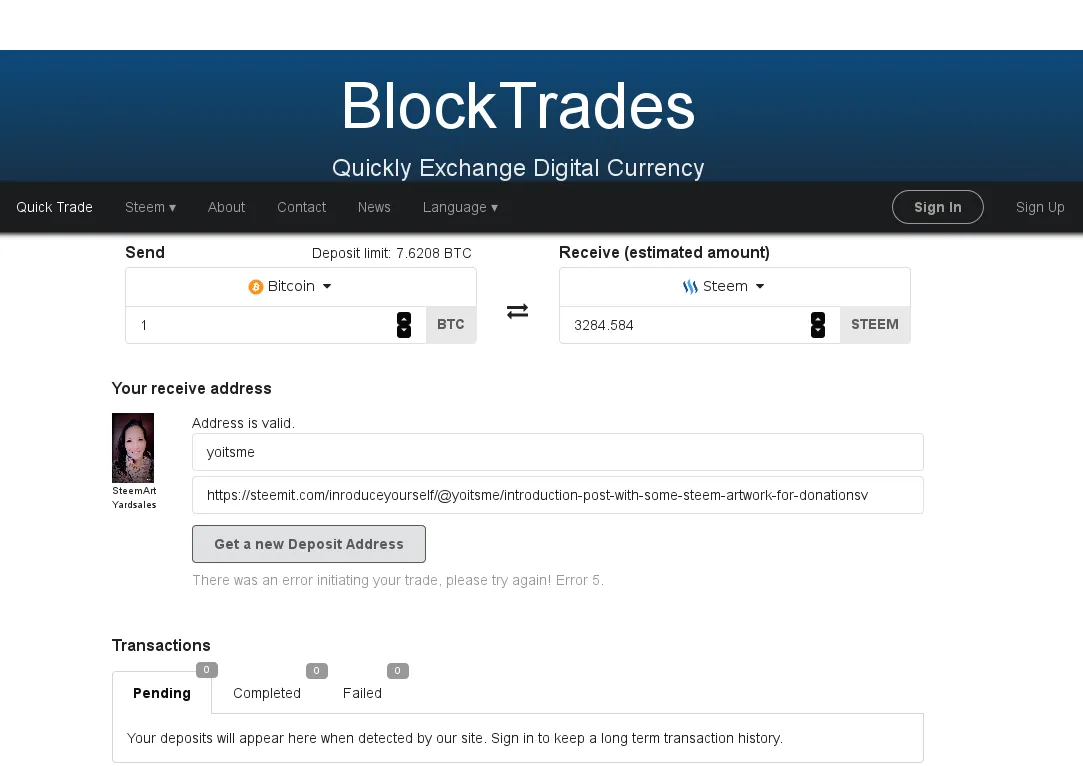Click the 'Address is valid.' message
1083x766 pixels.
pyautogui.click(x=243, y=423)
